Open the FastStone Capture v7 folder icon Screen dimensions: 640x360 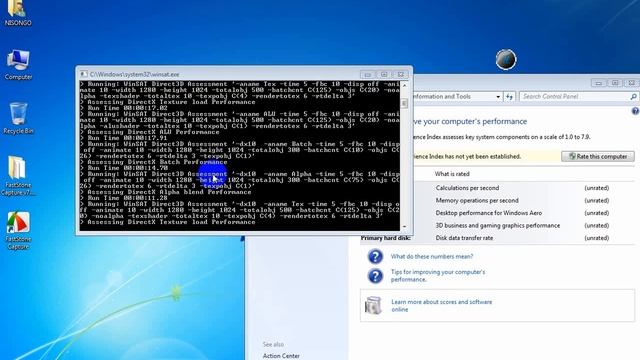(x=18, y=176)
